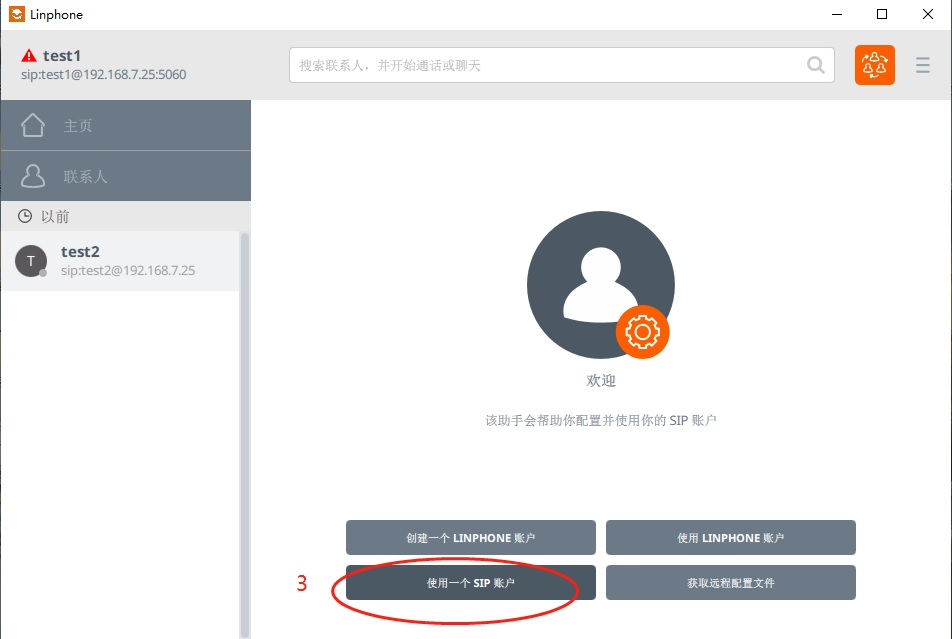Click 创建一个 LINPHONE 账户 button
Viewport: 952px width, 639px height.
pos(470,537)
